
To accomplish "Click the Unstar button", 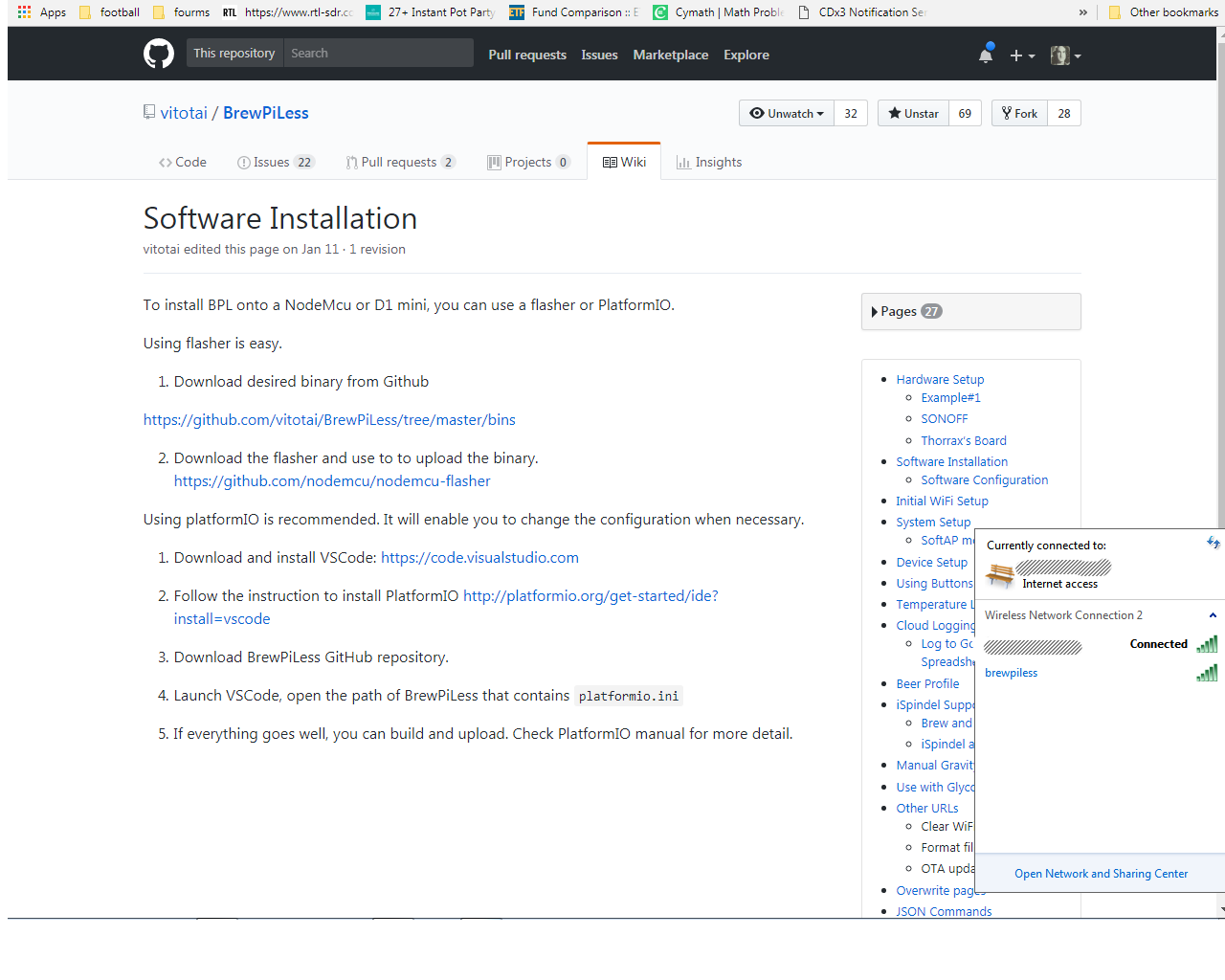I will coord(914,113).
